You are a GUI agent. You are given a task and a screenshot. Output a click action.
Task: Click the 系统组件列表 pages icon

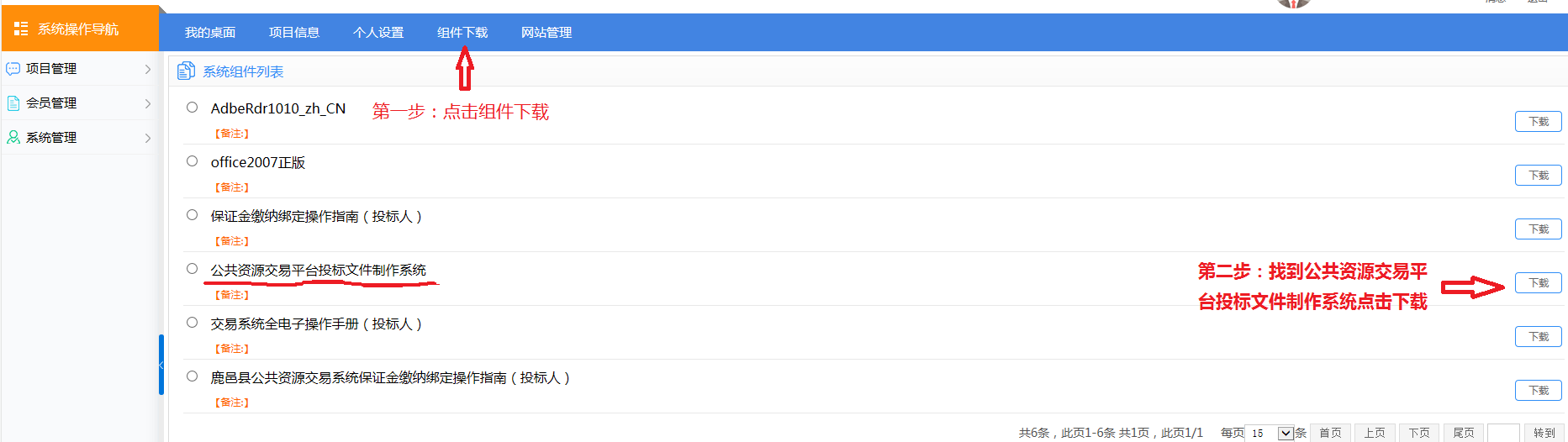[x=186, y=71]
